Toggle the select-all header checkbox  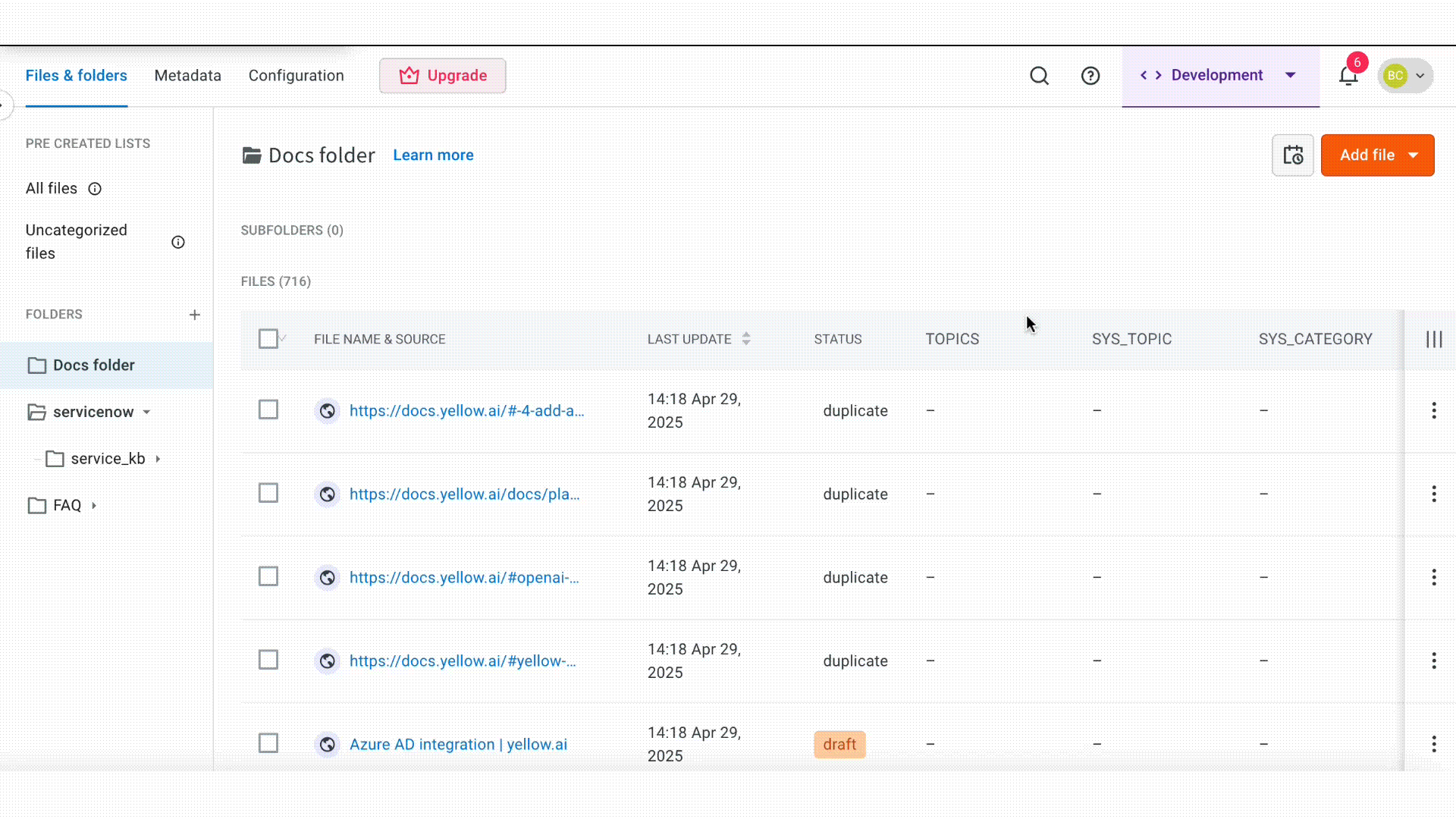click(268, 339)
